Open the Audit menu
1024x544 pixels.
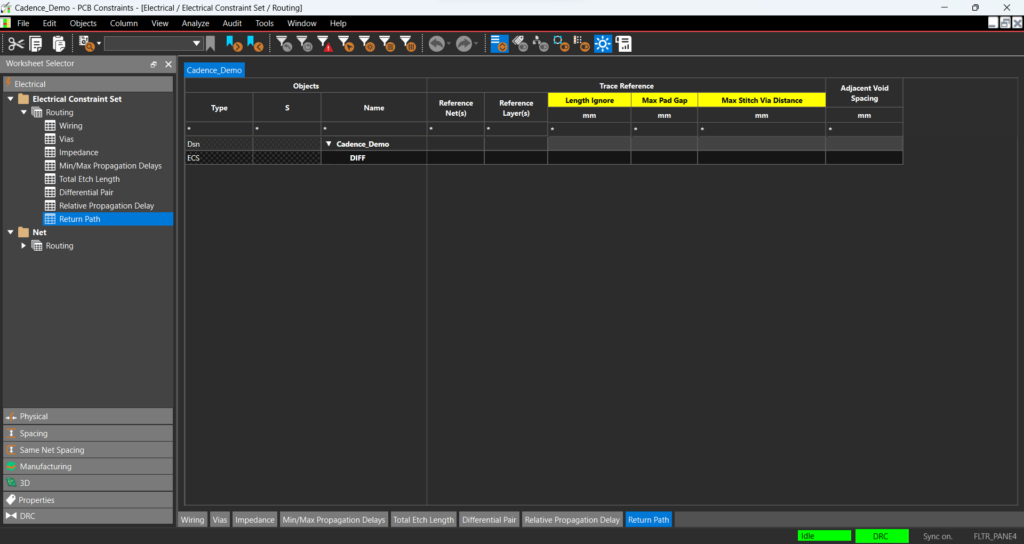coord(232,23)
